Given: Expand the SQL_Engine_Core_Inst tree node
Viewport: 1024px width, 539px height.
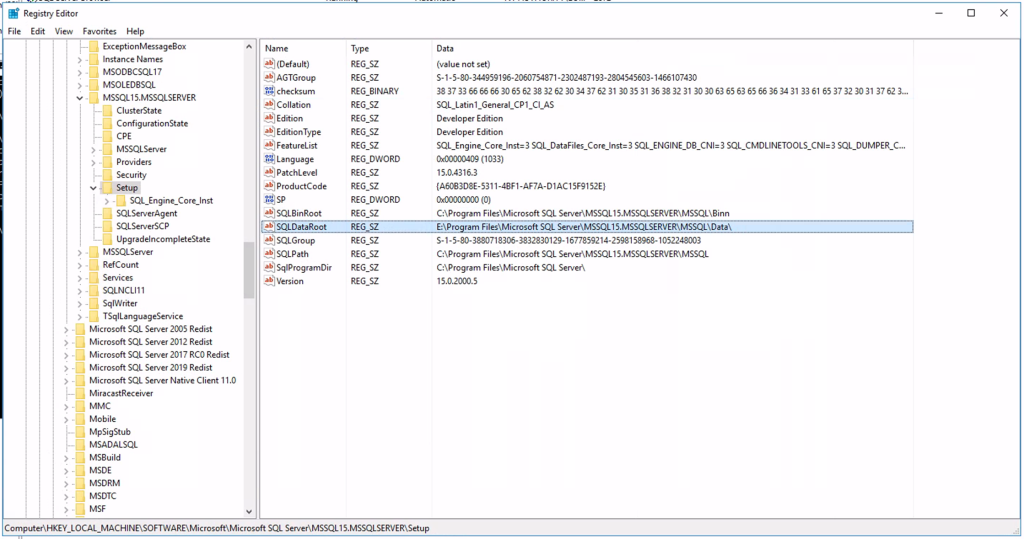Looking at the screenshot, I should (x=106, y=201).
